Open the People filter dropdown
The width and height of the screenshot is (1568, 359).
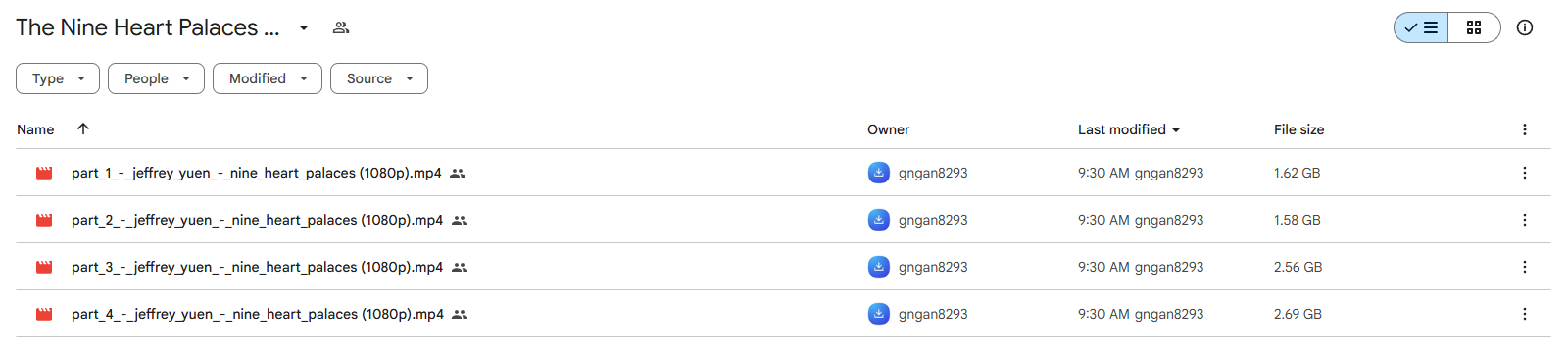(156, 78)
